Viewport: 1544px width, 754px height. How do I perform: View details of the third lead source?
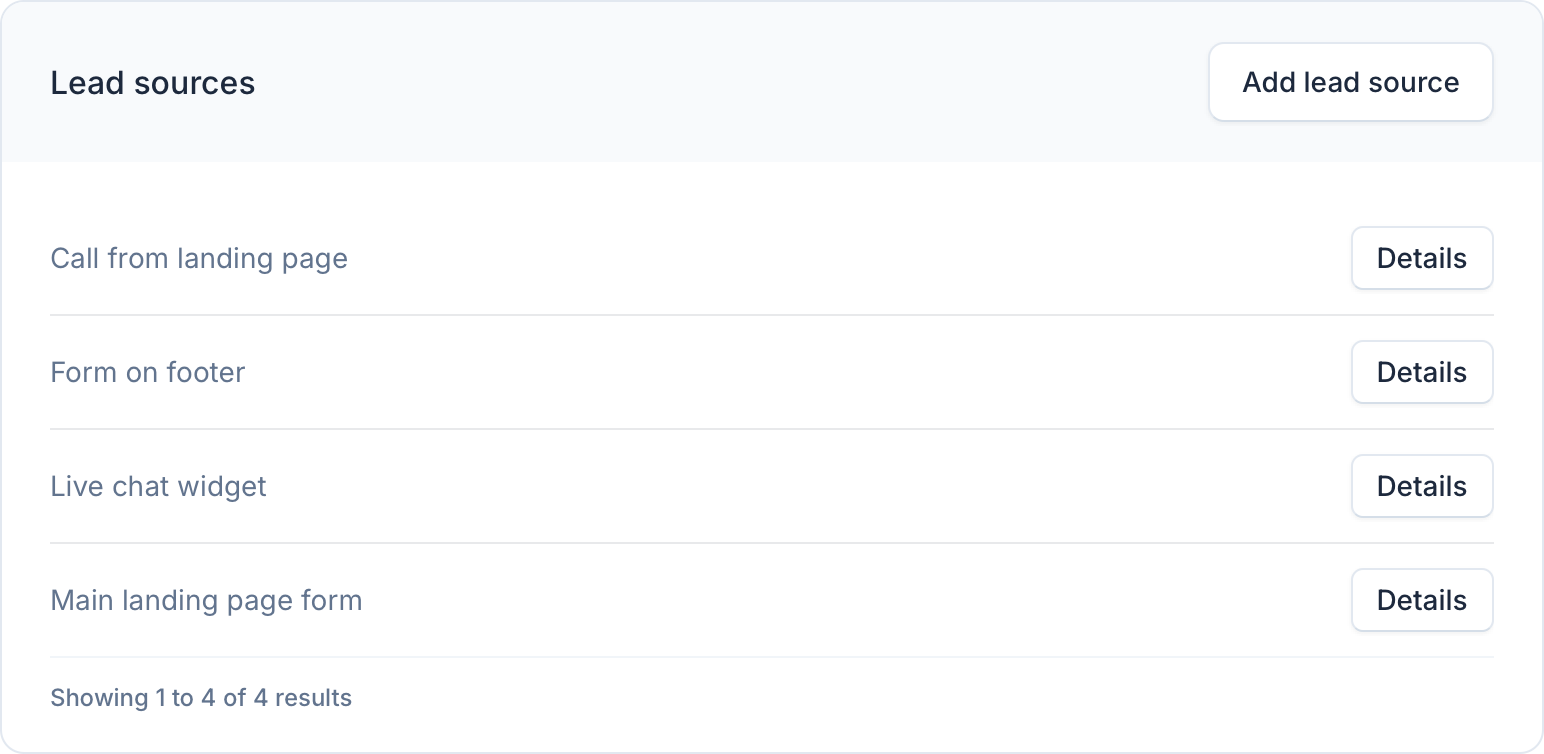[1421, 486]
